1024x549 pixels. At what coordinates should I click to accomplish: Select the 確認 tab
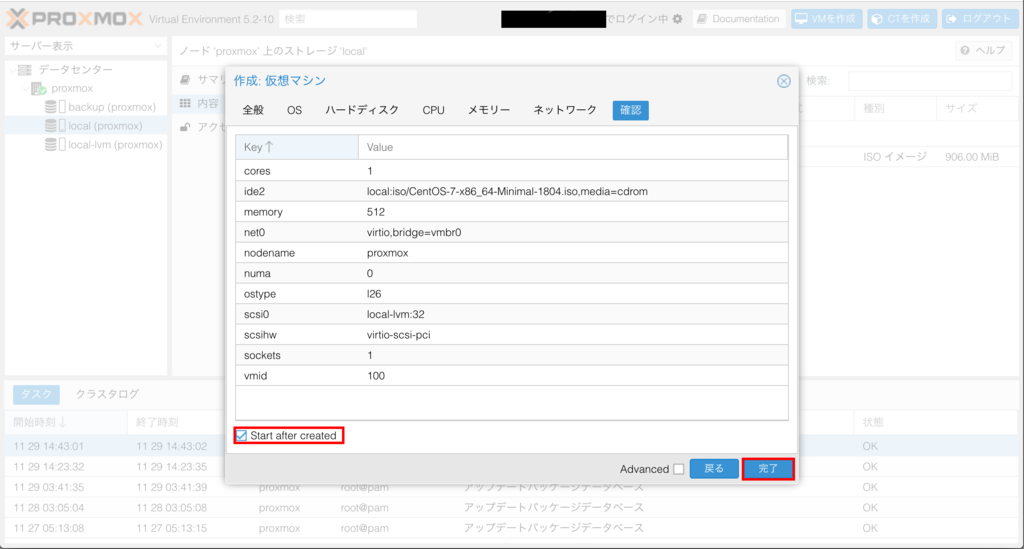tap(630, 110)
